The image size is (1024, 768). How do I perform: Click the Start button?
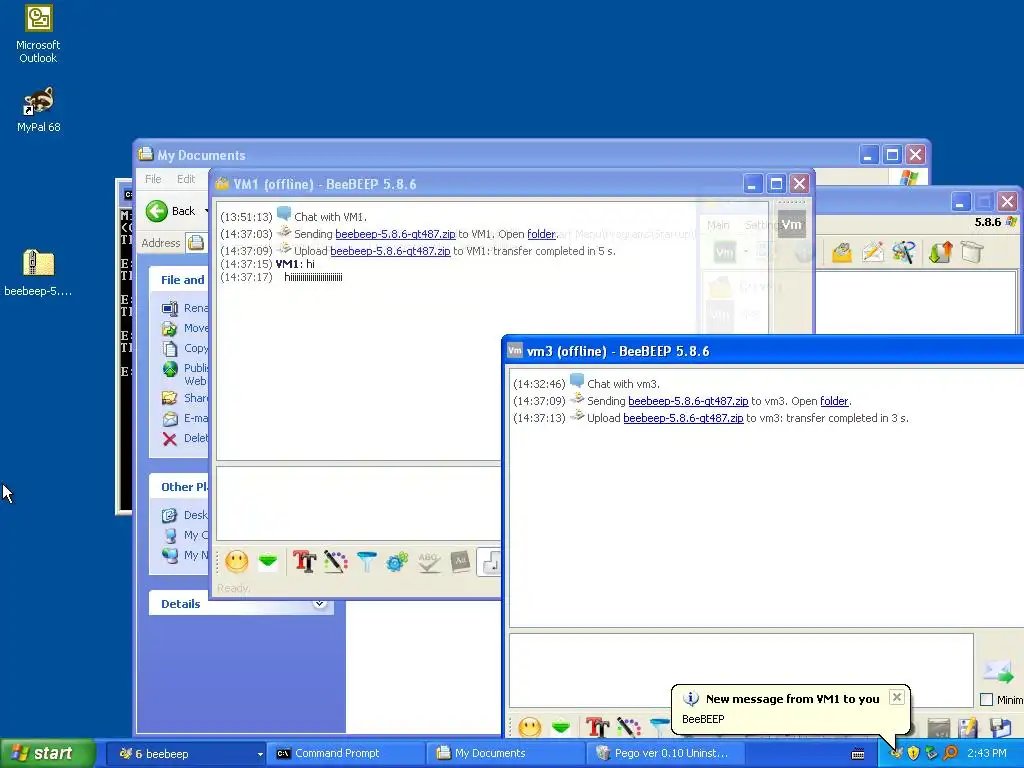point(48,754)
